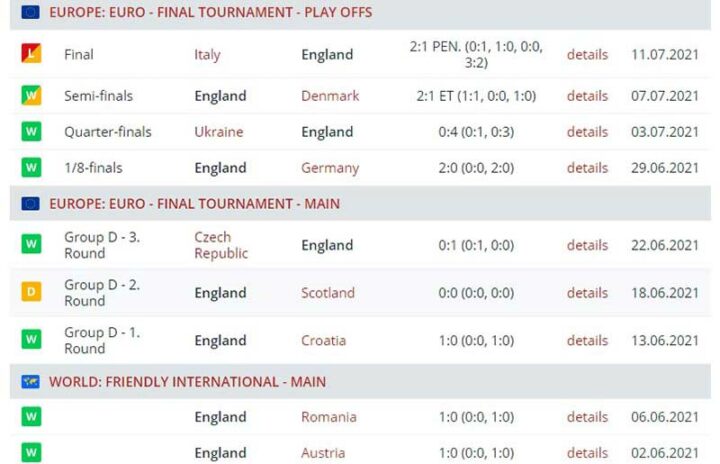The width and height of the screenshot is (720, 464).
Task: Click the EU flag icon beside Play Offs header
Action: click(x=31, y=13)
